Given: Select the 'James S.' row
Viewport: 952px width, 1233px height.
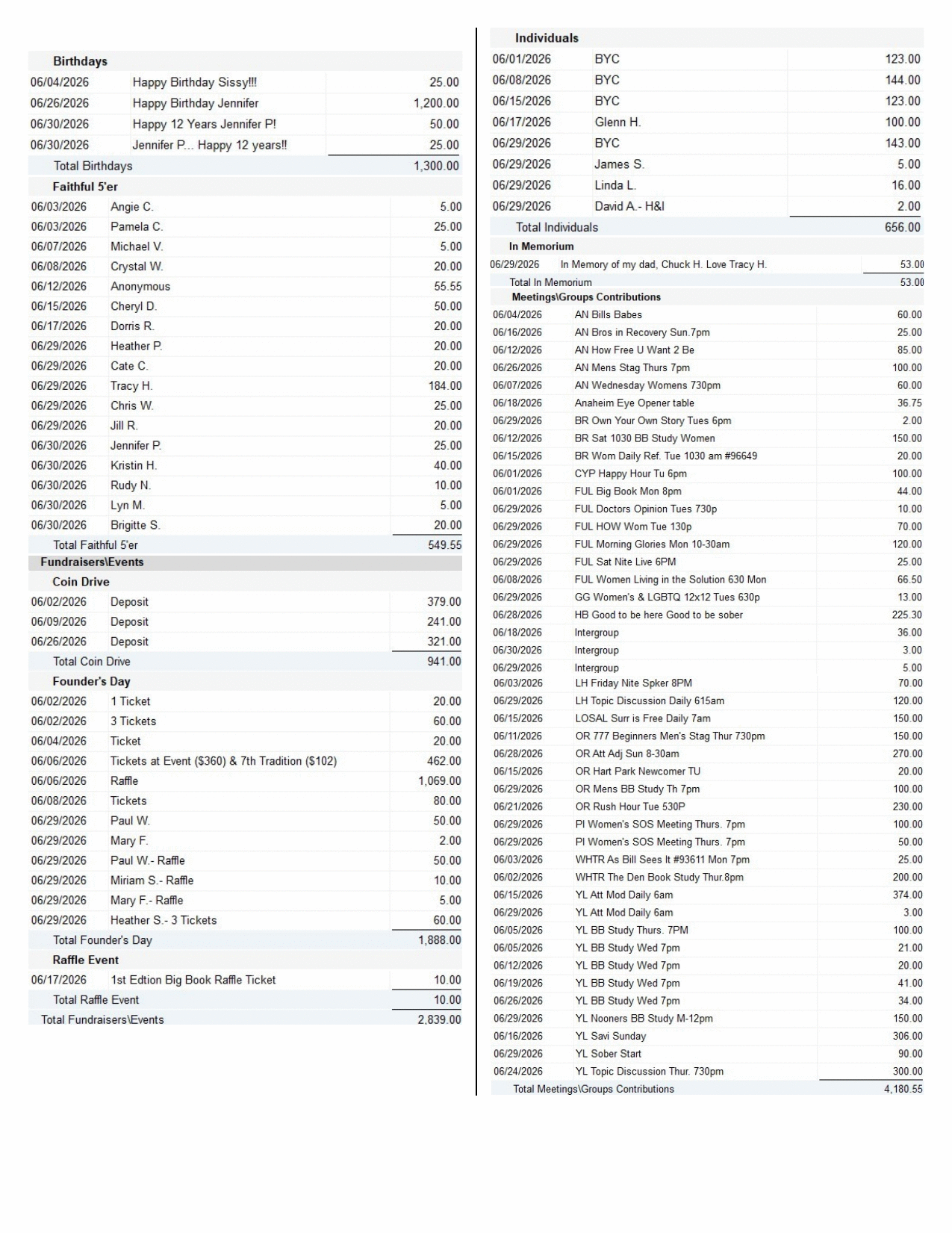Looking at the screenshot, I should click(x=707, y=164).
